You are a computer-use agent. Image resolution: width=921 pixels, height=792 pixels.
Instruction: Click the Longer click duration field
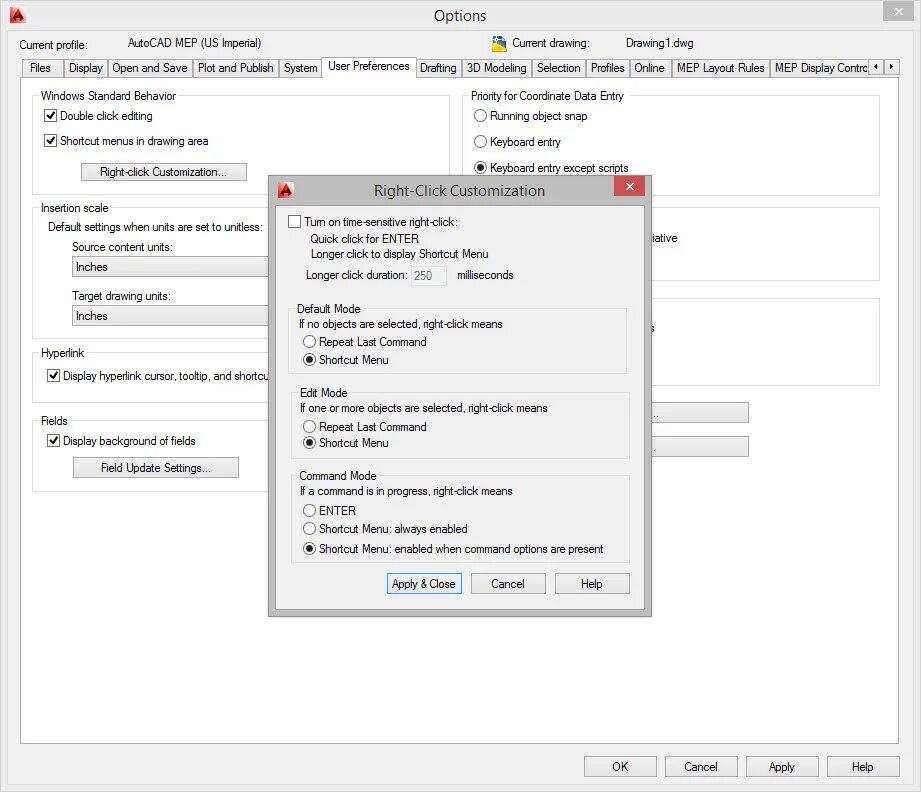pyautogui.click(x=428, y=276)
